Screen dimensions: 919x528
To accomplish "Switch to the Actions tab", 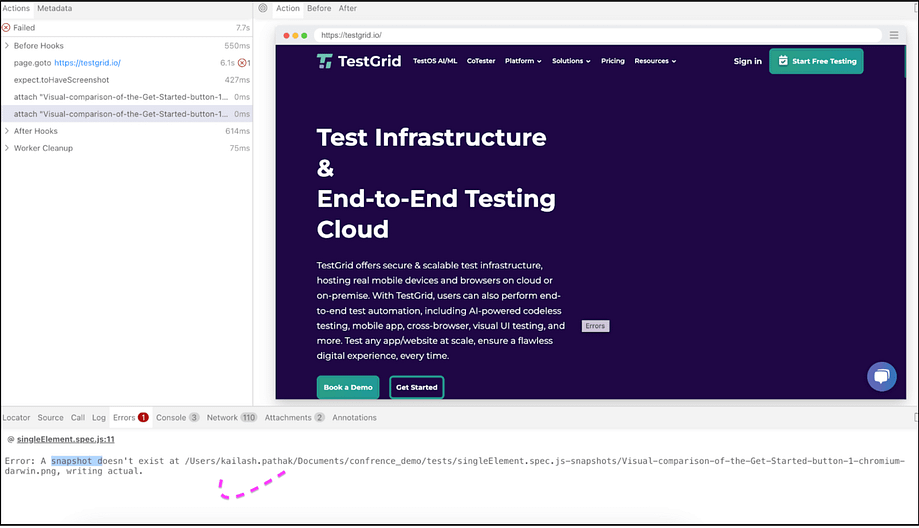I will [x=16, y=8].
